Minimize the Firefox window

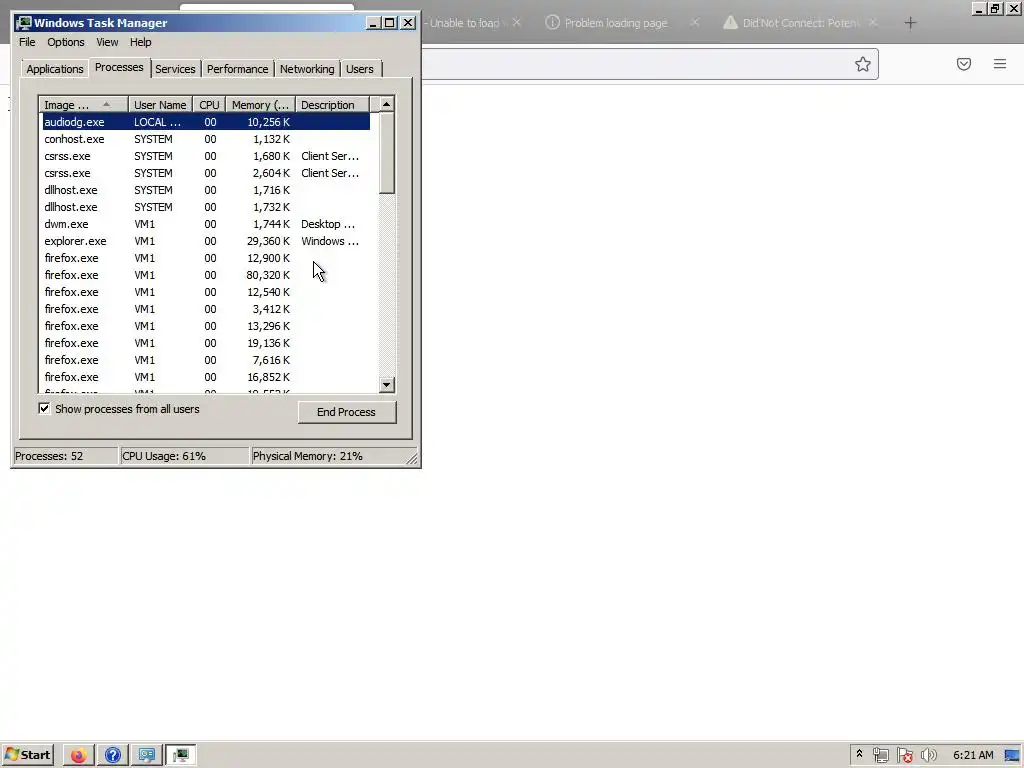coord(979,8)
